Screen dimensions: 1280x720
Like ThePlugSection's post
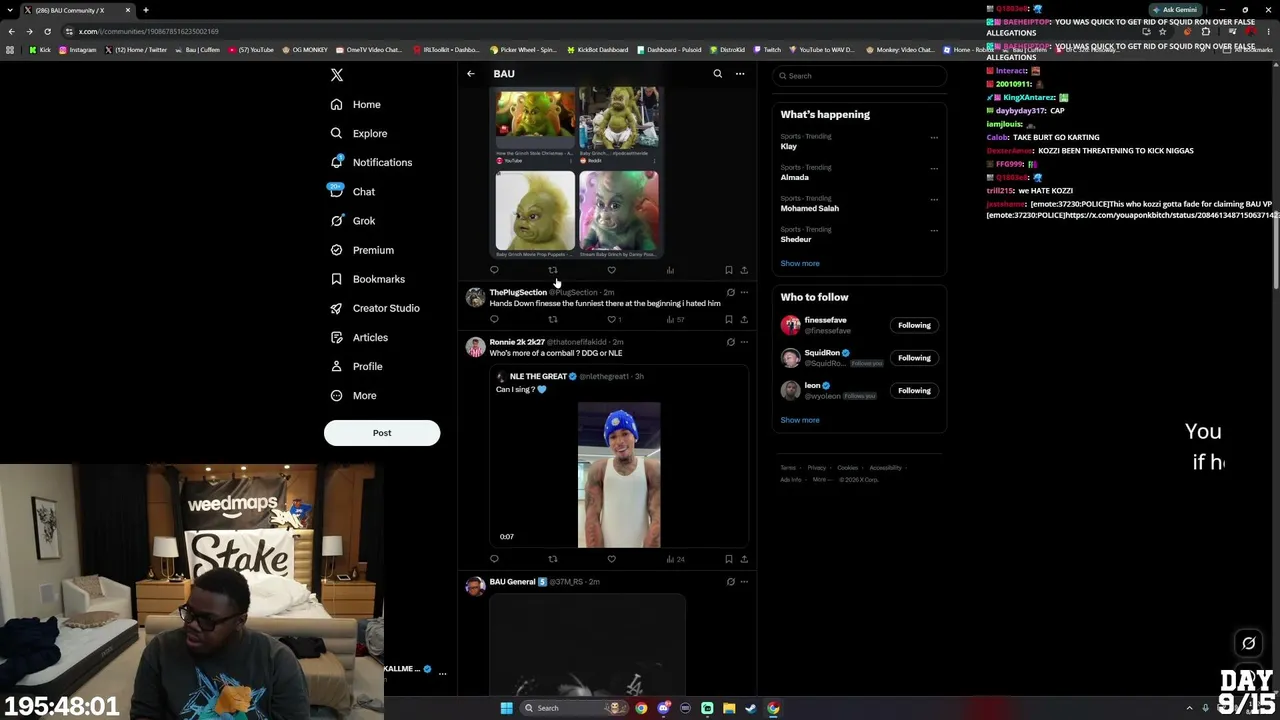pos(614,319)
